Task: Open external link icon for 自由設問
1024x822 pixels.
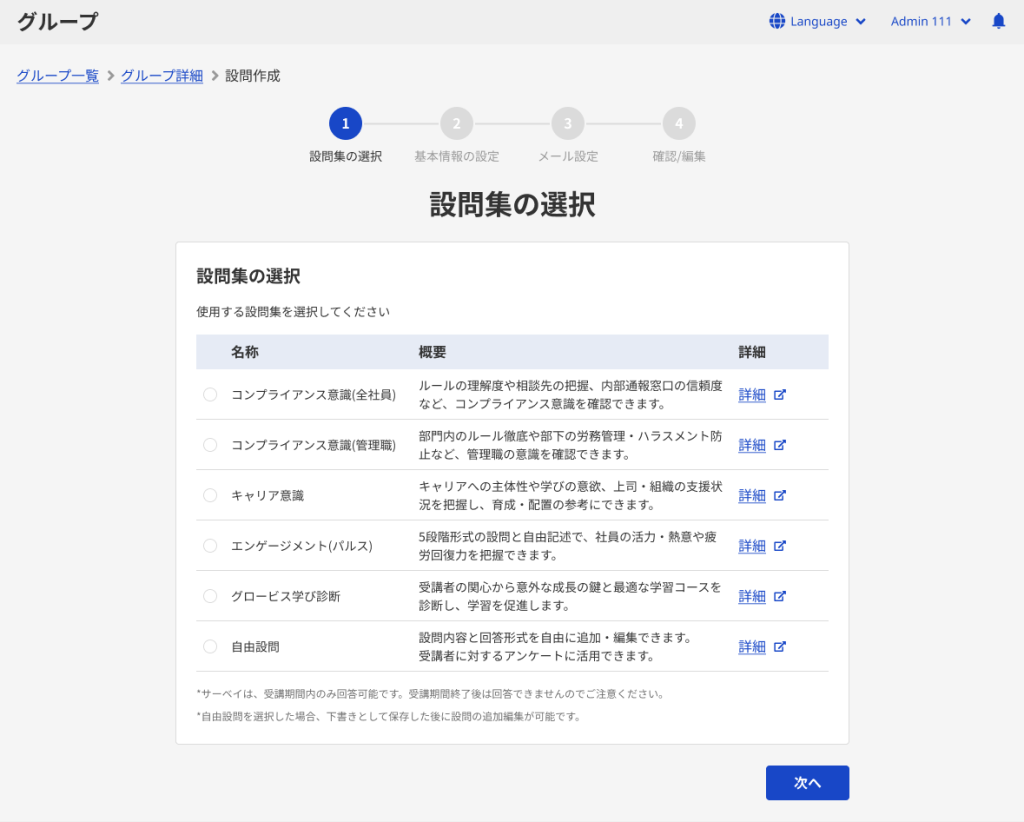Action: click(780, 646)
